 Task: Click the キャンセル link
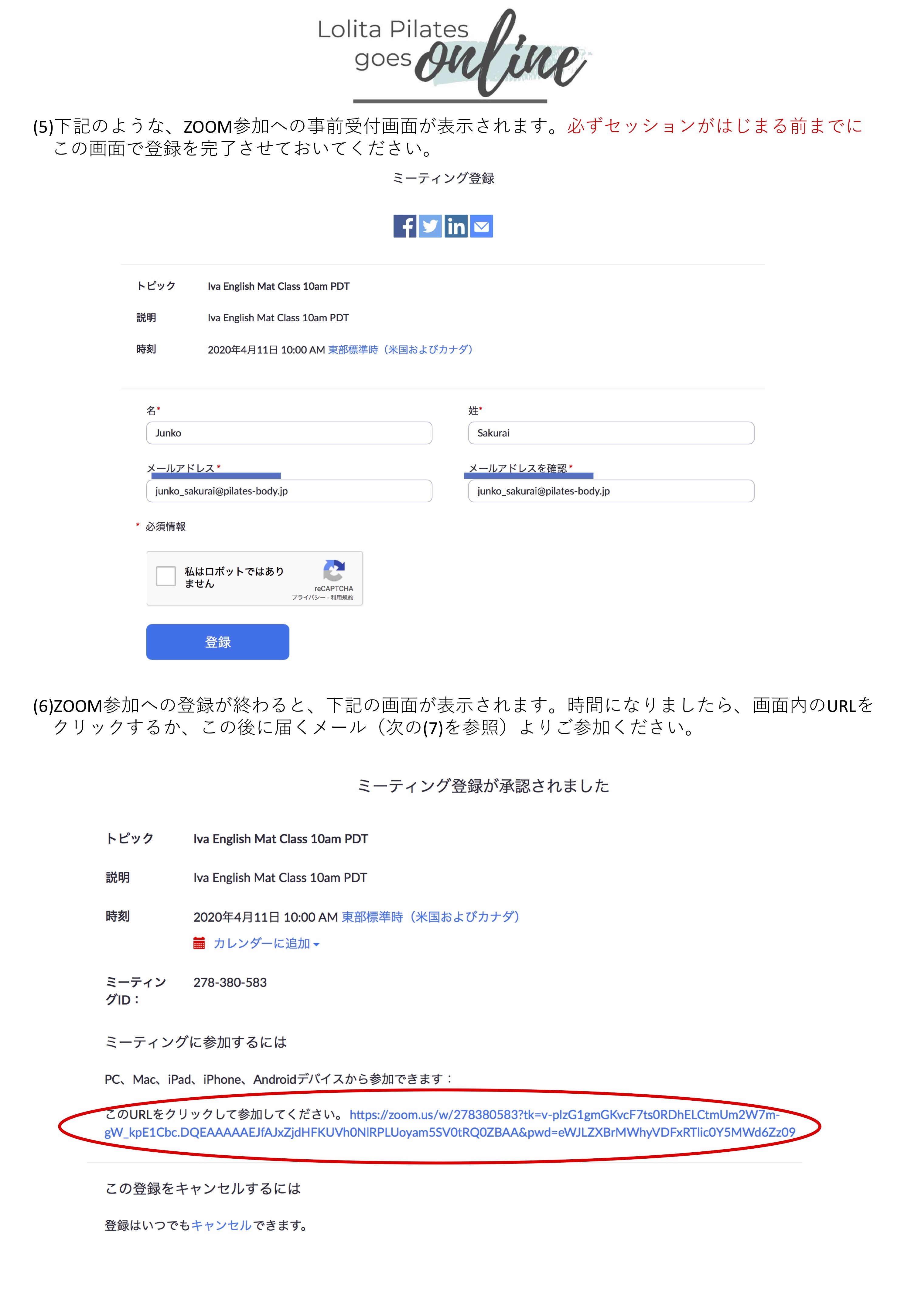tap(221, 1225)
